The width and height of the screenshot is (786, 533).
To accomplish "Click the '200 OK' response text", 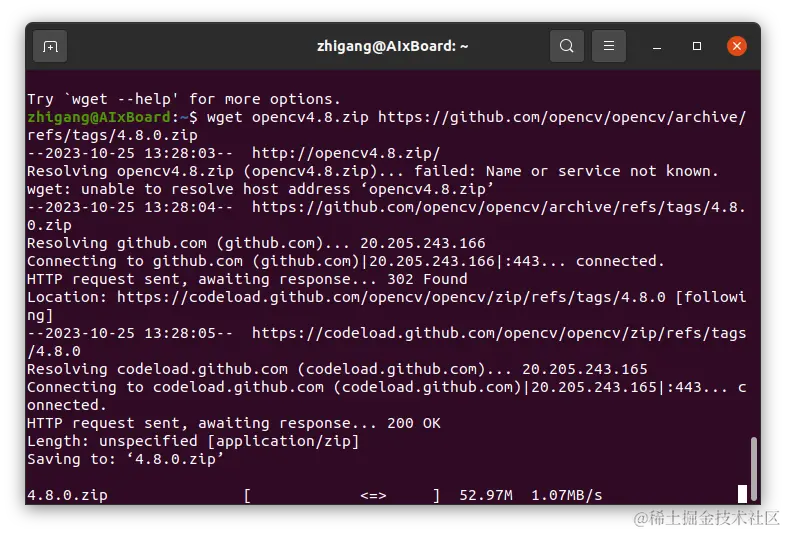I will pos(414,424).
